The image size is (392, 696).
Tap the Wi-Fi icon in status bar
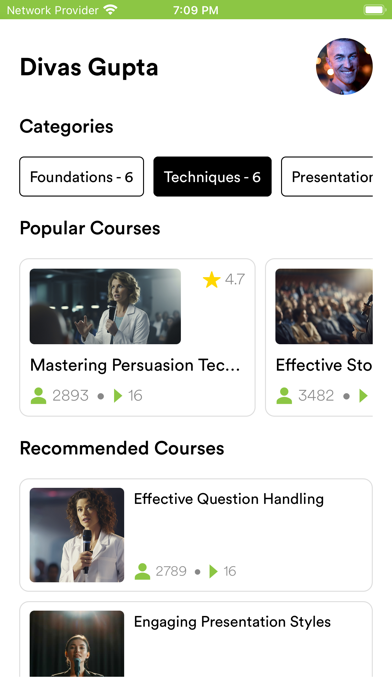pyautogui.click(x=110, y=10)
